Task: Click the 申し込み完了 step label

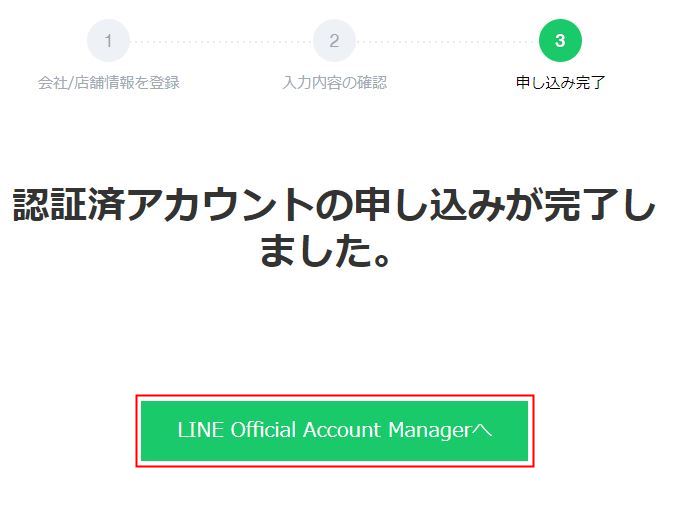Action: [560, 82]
